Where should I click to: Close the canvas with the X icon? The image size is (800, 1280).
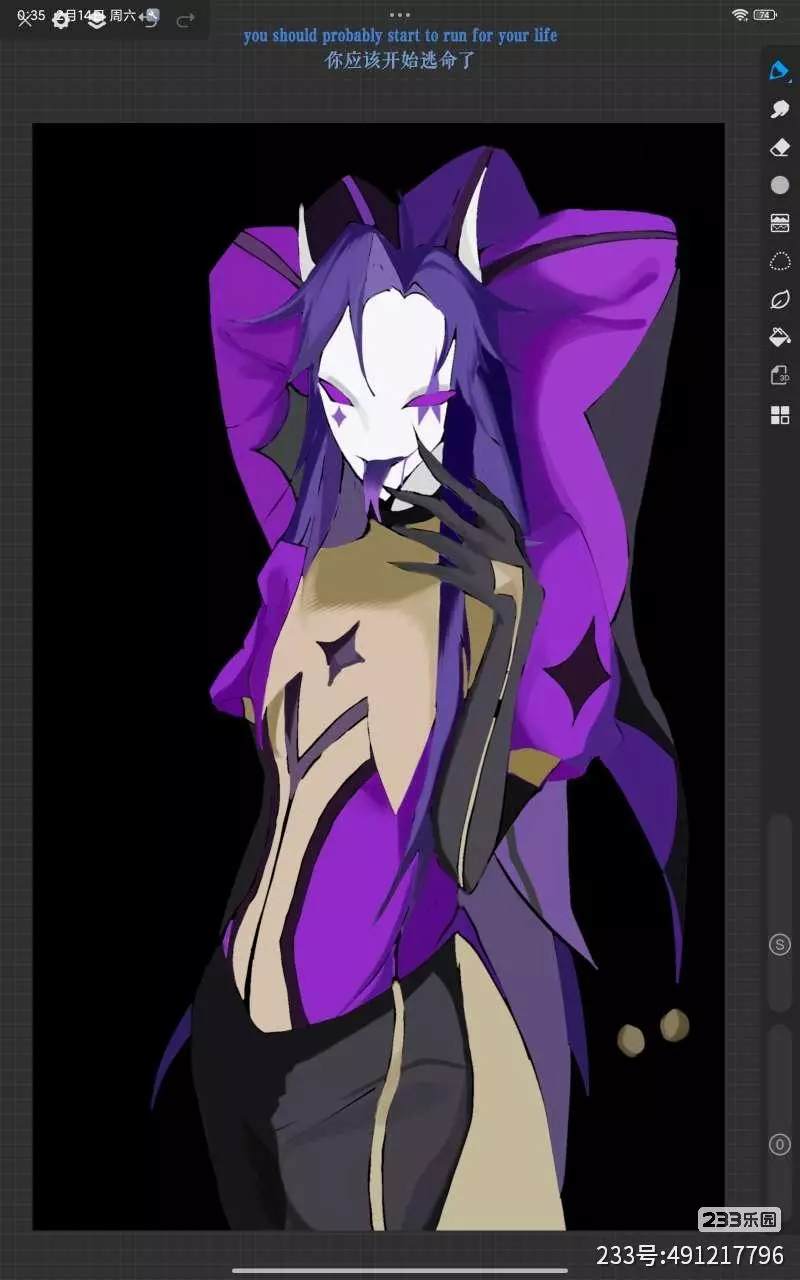(x=25, y=20)
